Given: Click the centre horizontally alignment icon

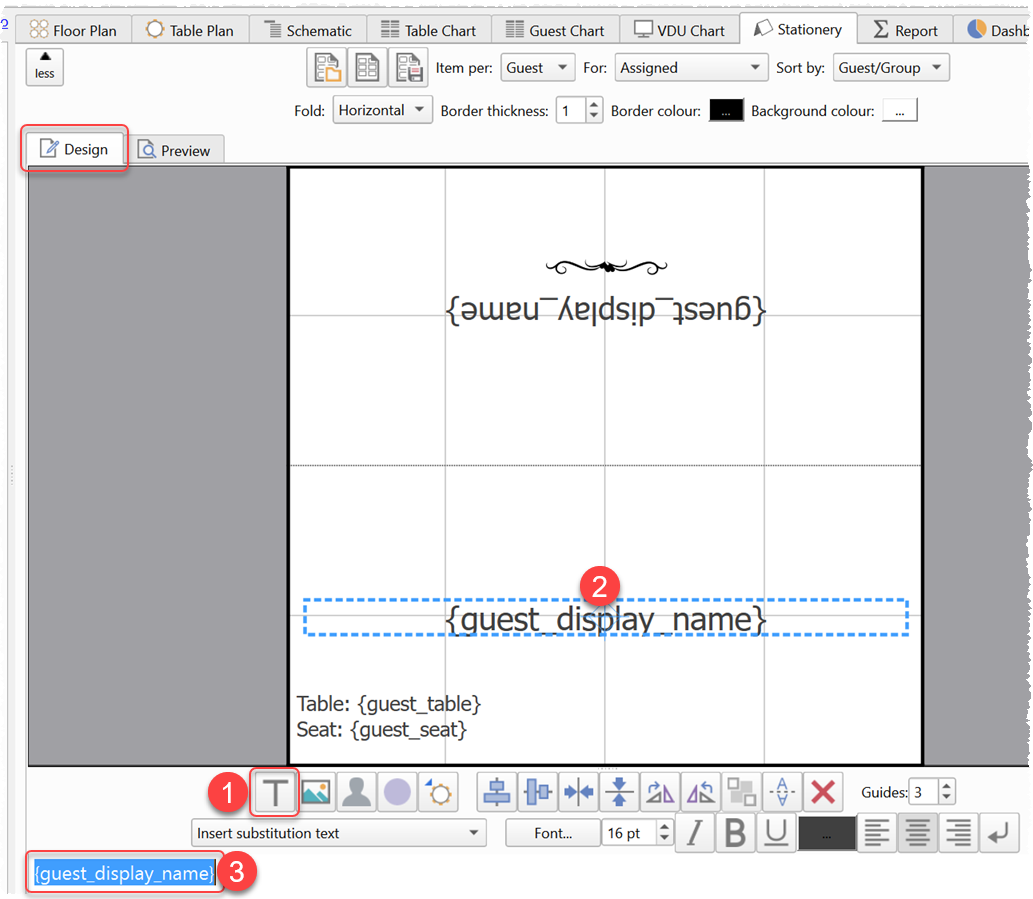Looking at the screenshot, I should pyautogui.click(x=497, y=793).
